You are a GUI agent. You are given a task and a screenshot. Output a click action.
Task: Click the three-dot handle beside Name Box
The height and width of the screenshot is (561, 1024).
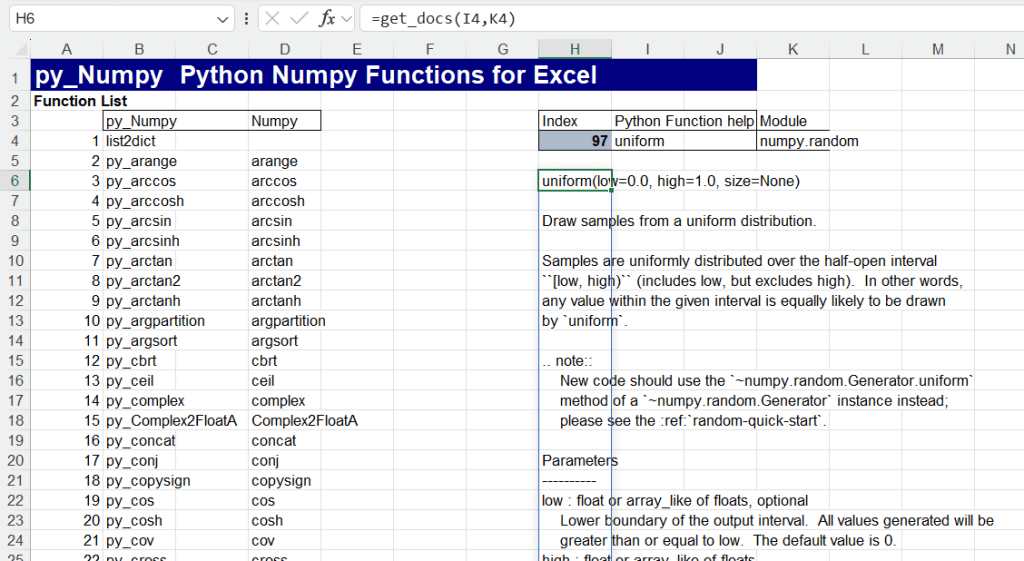tap(247, 19)
